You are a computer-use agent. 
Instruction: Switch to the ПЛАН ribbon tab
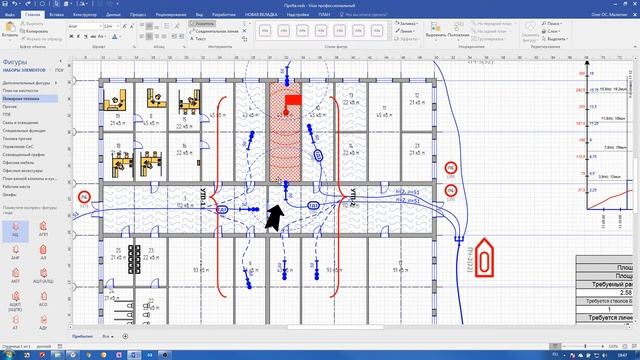tap(324, 14)
